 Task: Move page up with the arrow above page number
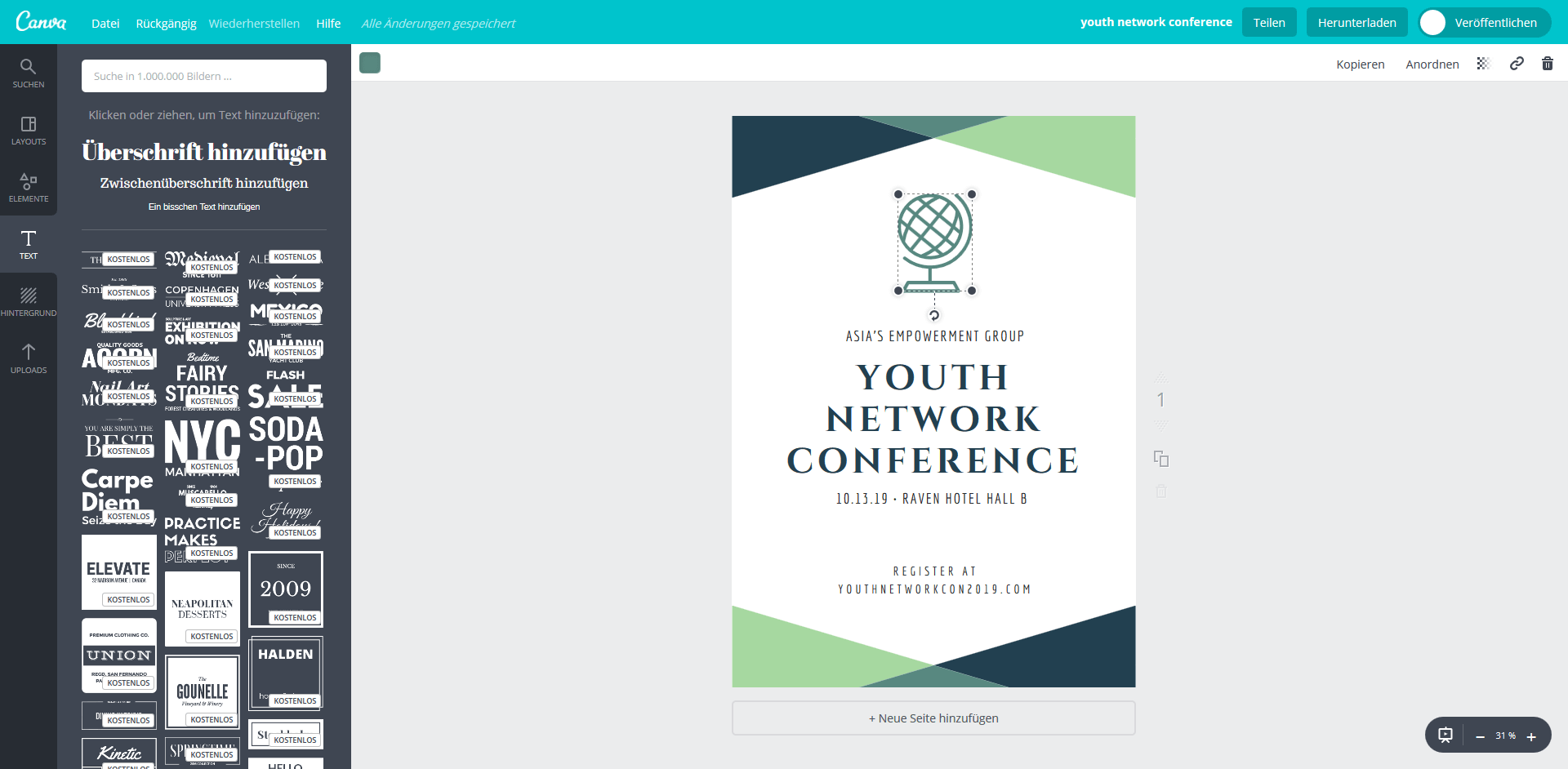pos(1161,377)
